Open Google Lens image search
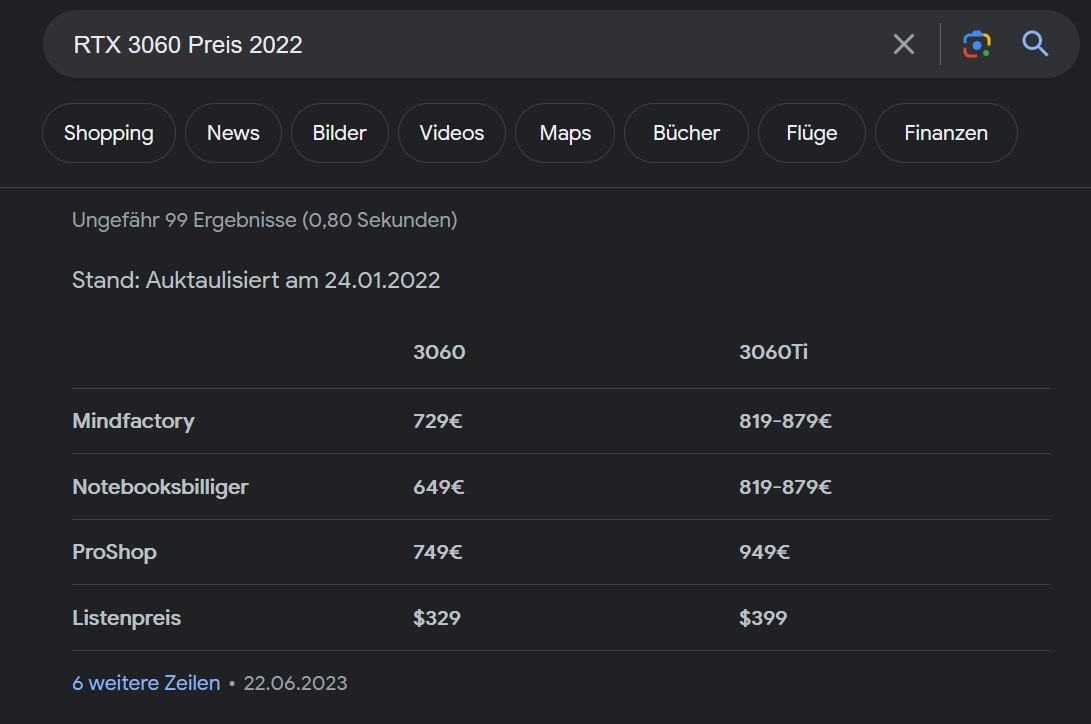 tap(976, 44)
